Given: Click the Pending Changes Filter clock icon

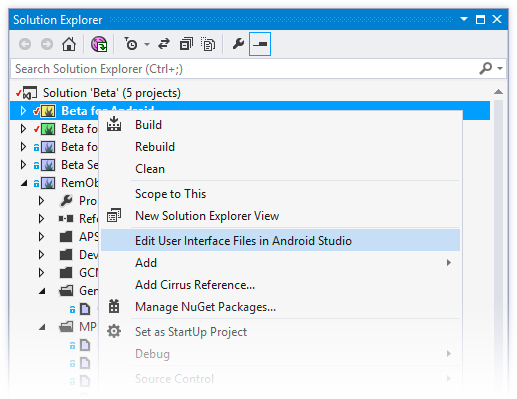Looking at the screenshot, I should [x=131, y=44].
